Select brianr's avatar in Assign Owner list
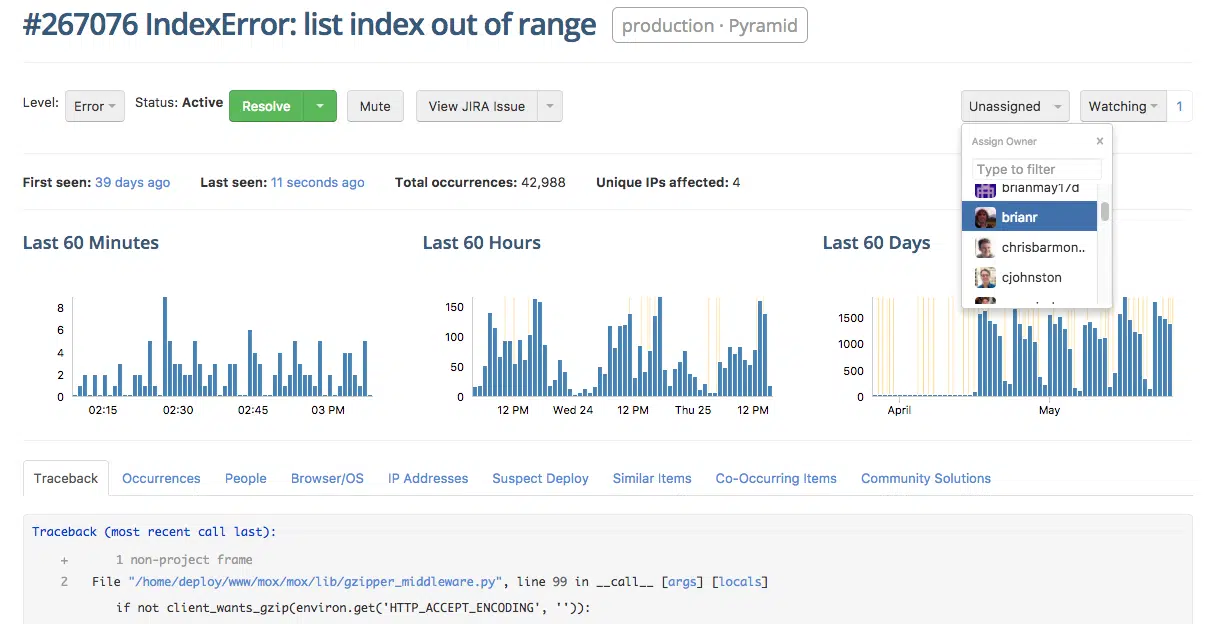1228x624 pixels. pos(984,216)
